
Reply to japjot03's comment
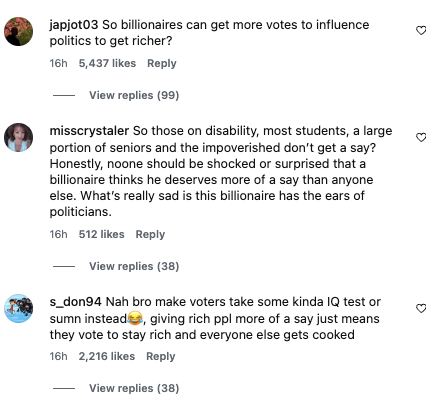point(162,63)
